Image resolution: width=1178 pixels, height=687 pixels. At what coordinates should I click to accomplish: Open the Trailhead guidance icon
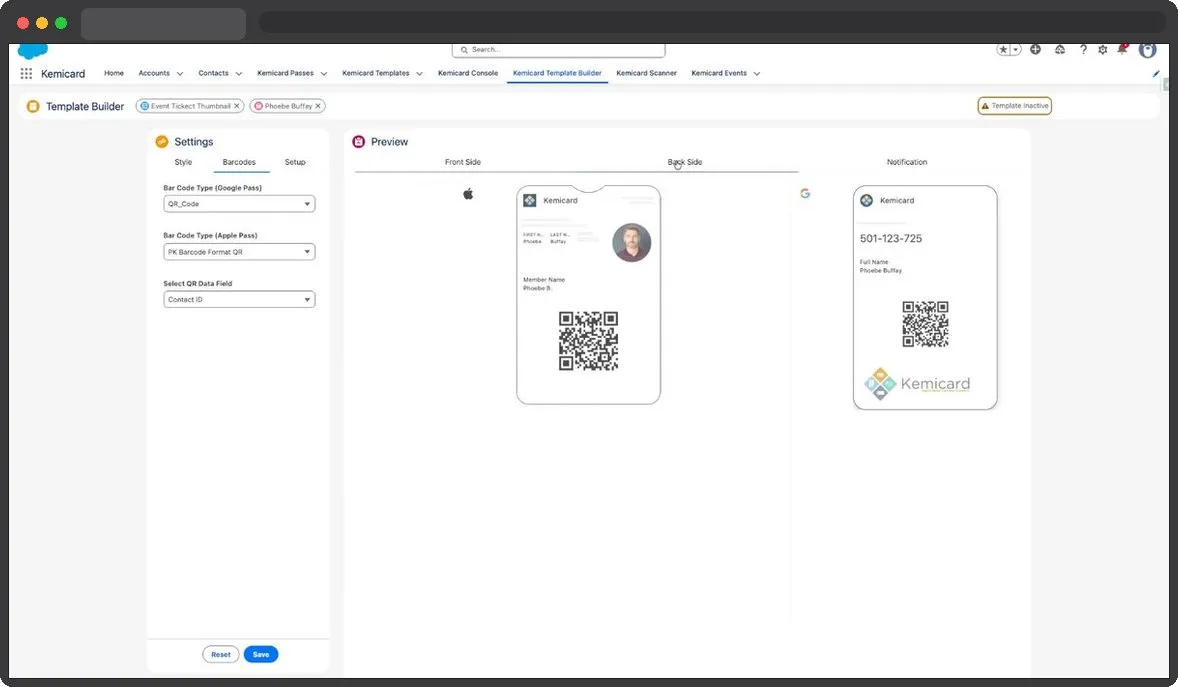pyautogui.click(x=1059, y=50)
